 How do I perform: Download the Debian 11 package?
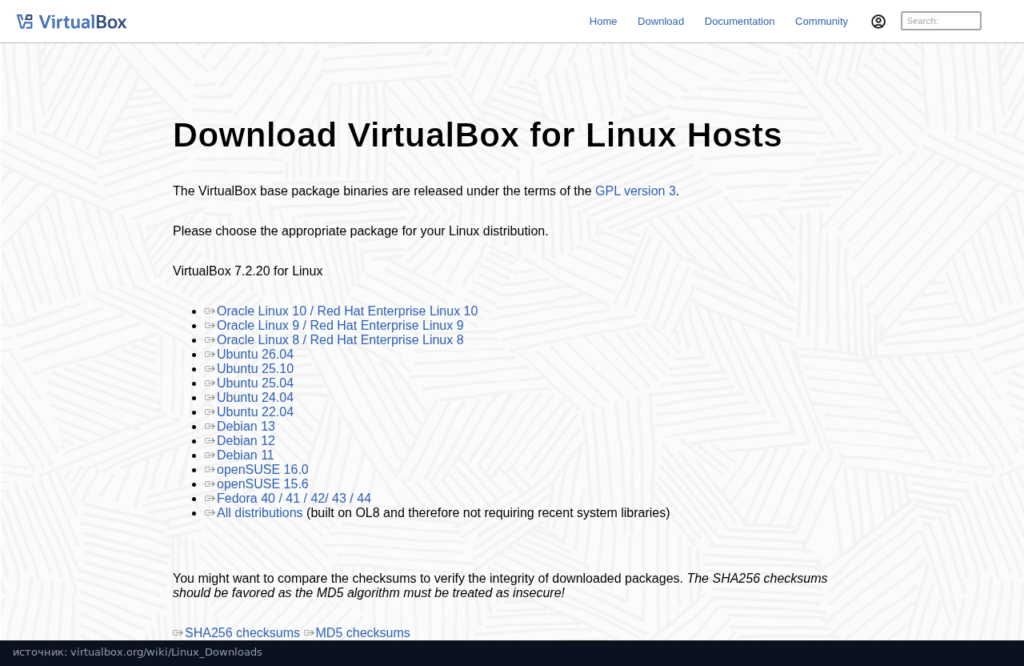coord(245,455)
